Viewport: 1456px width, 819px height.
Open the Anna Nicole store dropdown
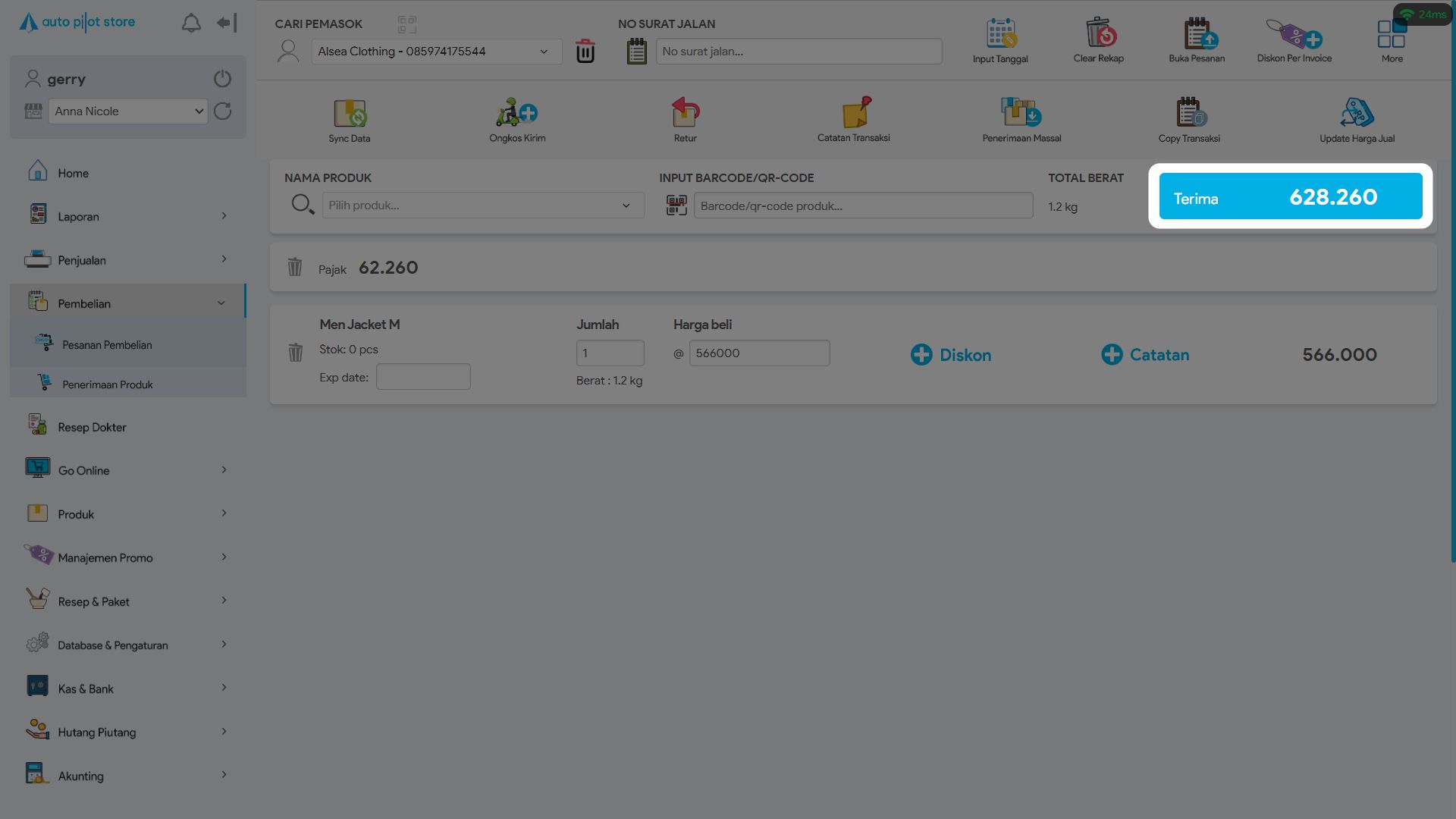[x=127, y=111]
